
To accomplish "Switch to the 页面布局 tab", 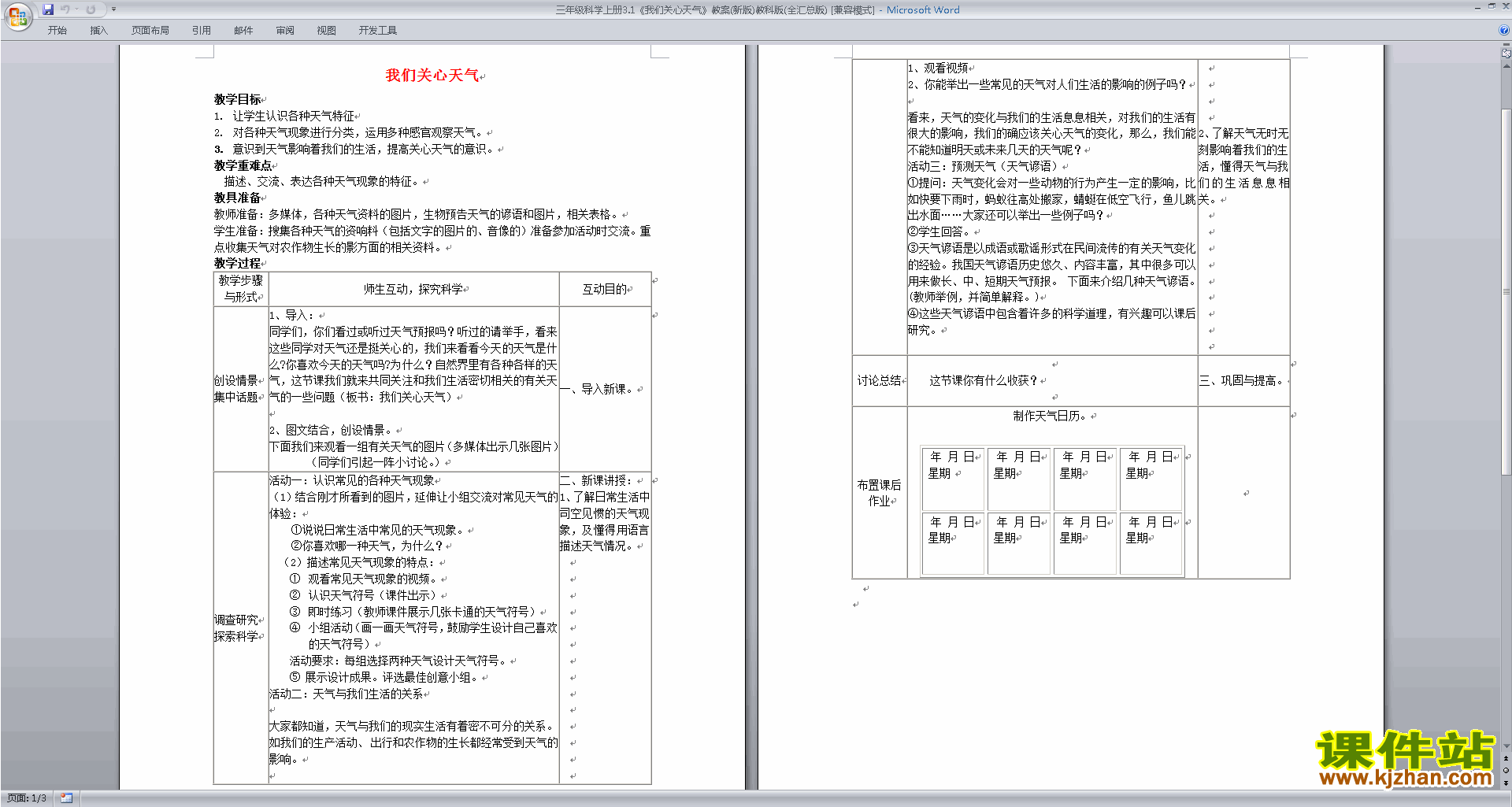I will [x=150, y=31].
